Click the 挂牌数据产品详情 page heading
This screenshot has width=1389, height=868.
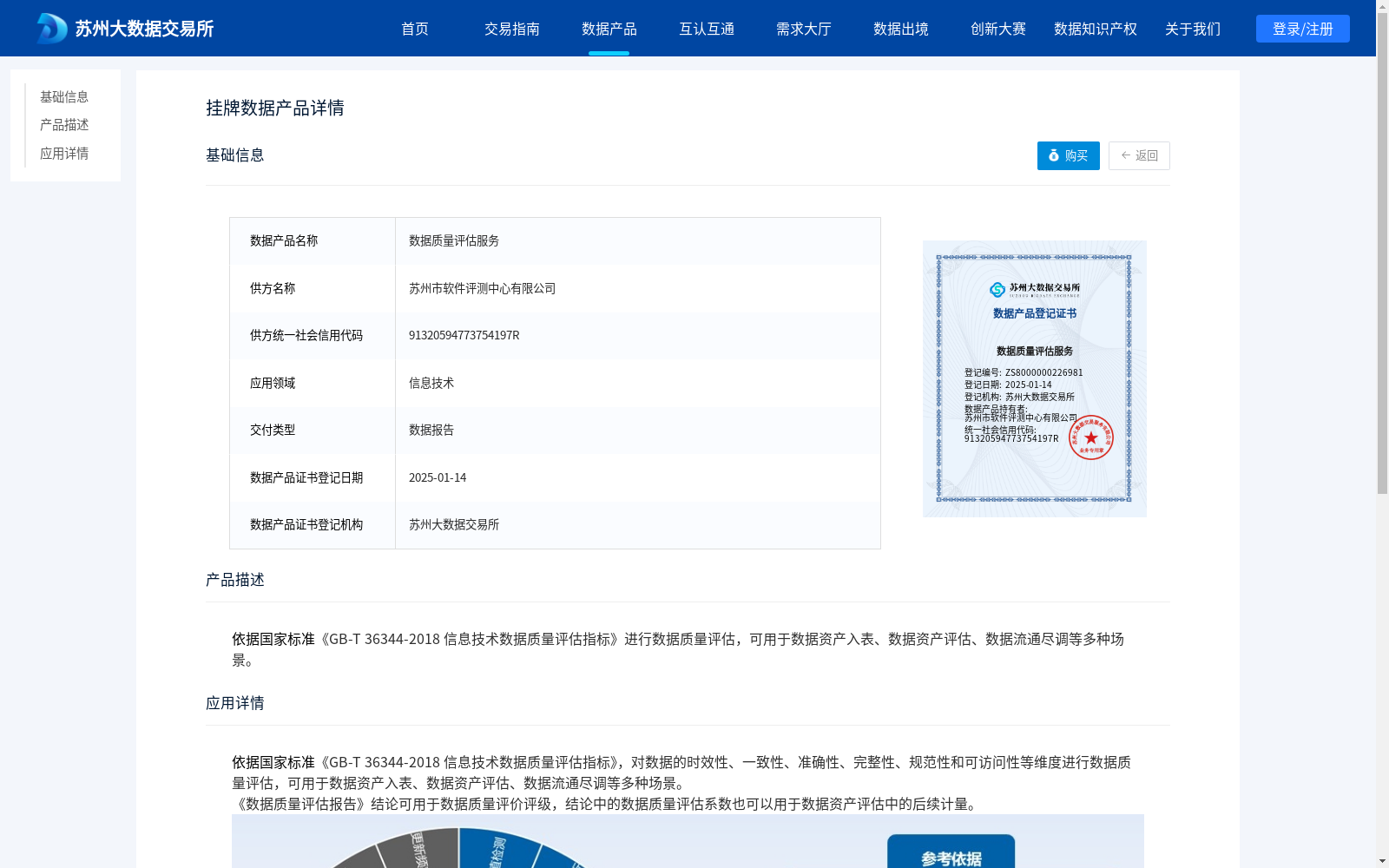click(x=275, y=108)
